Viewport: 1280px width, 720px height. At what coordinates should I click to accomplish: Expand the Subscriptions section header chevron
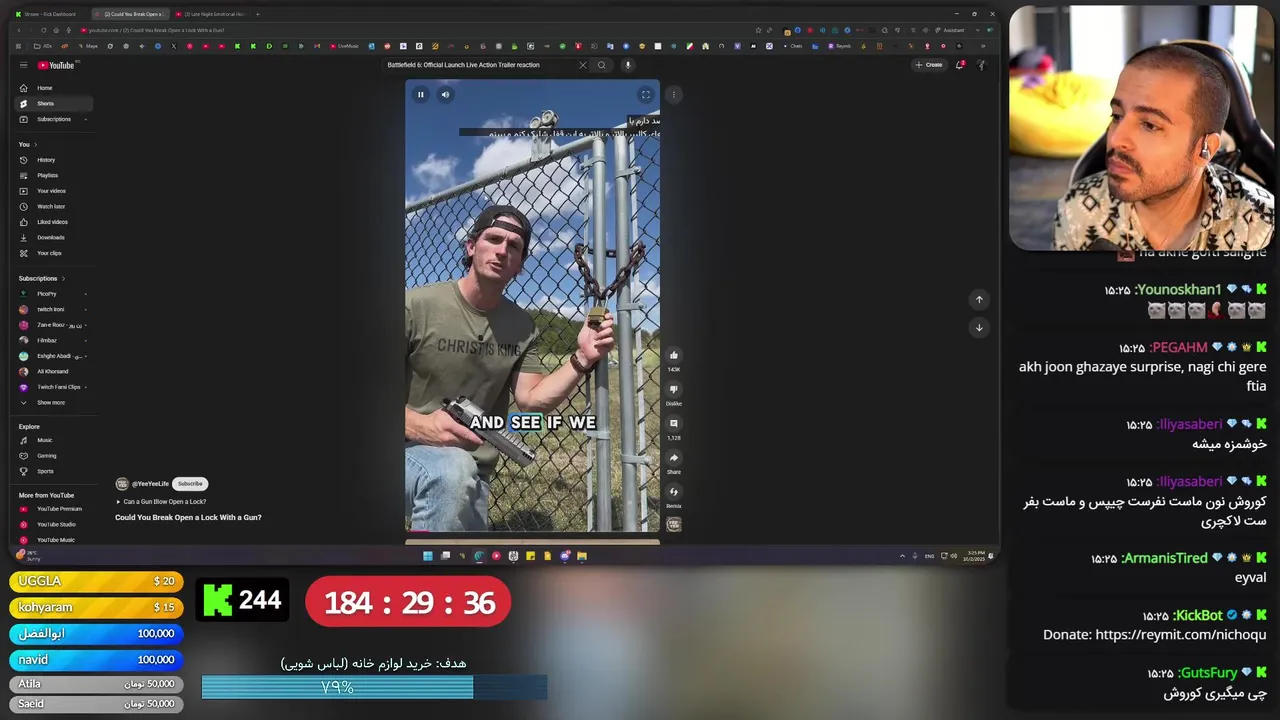(x=63, y=278)
